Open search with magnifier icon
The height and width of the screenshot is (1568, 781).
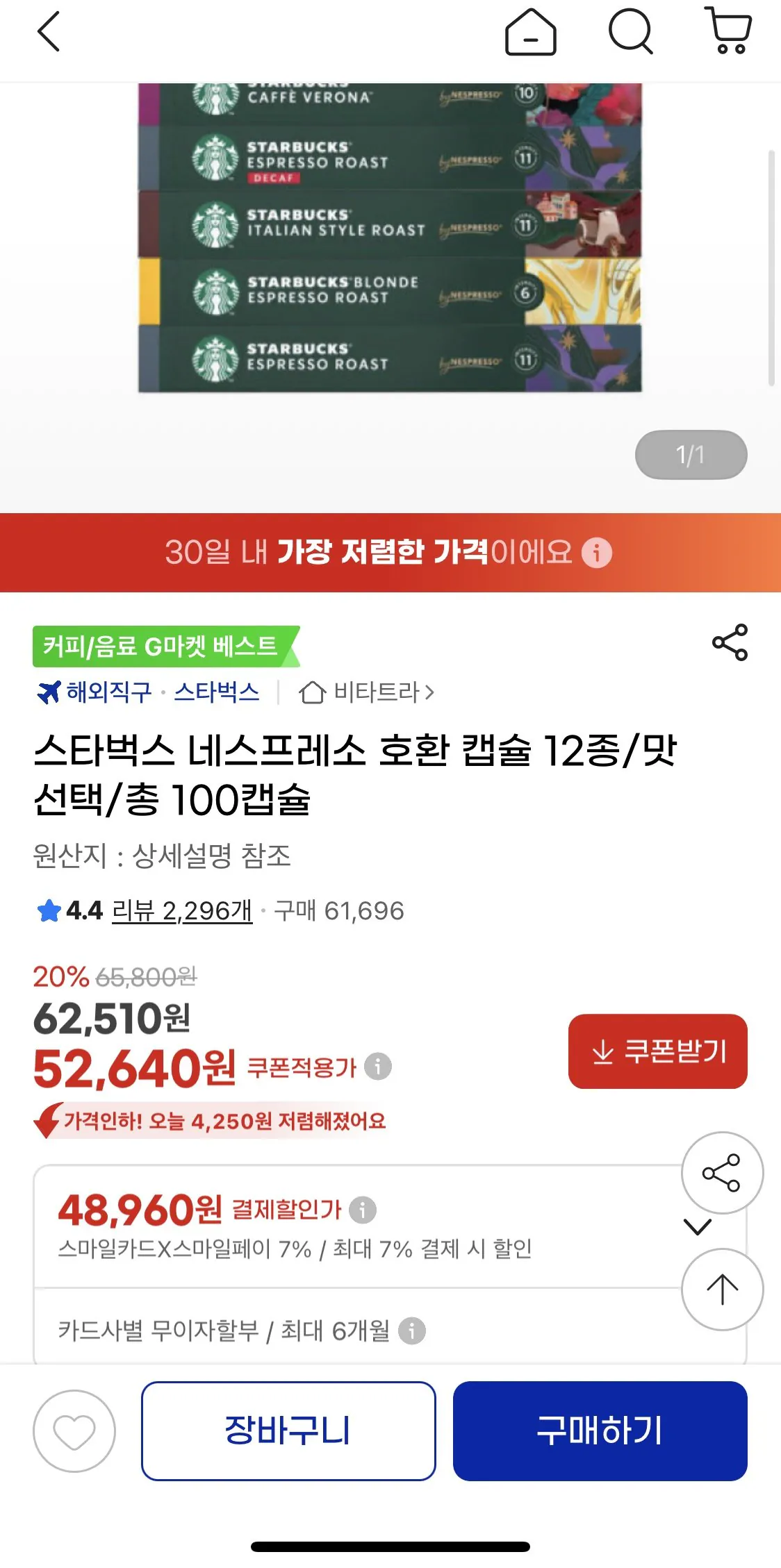(x=630, y=32)
